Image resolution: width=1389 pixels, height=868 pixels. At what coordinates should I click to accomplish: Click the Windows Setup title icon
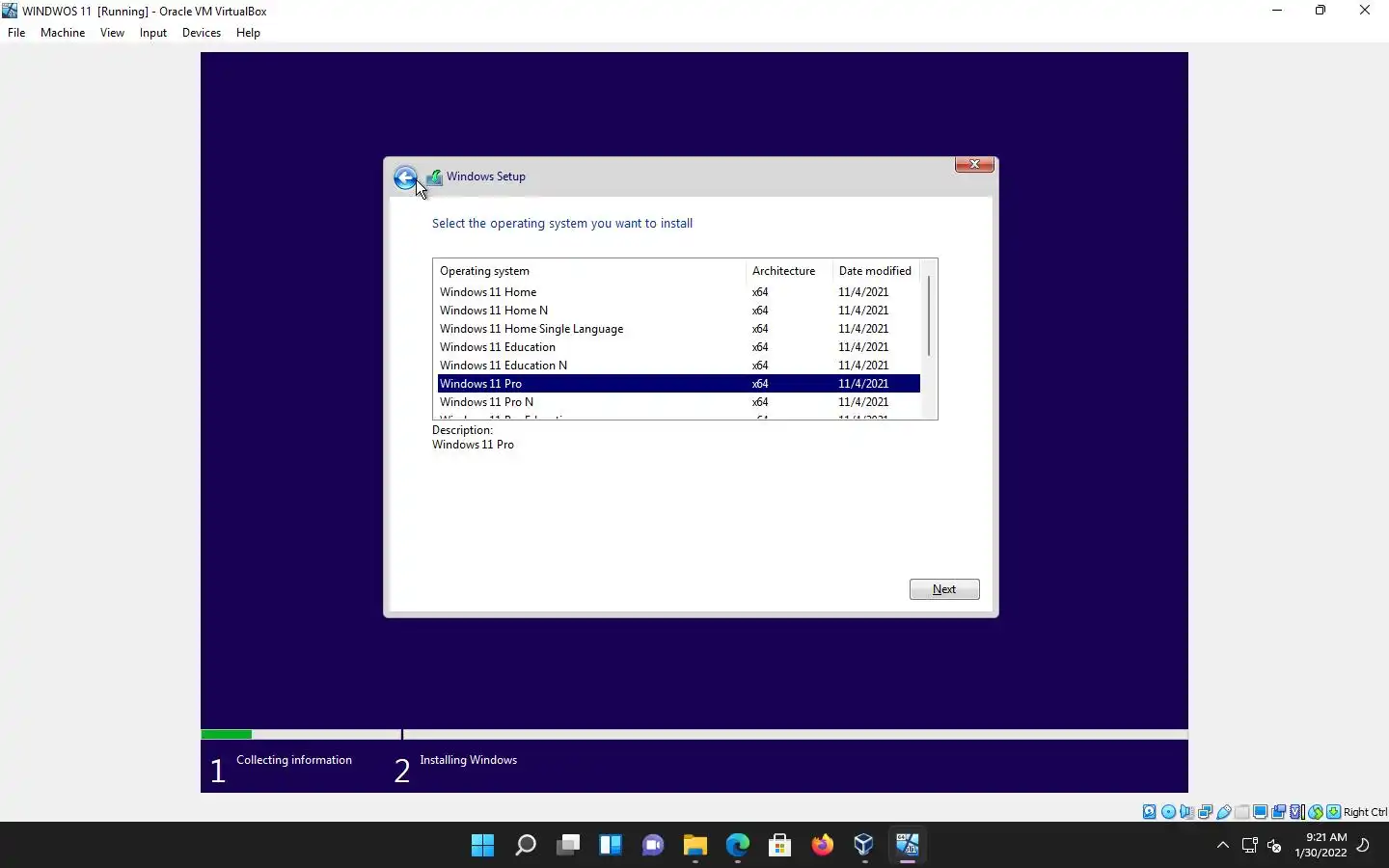tap(435, 176)
